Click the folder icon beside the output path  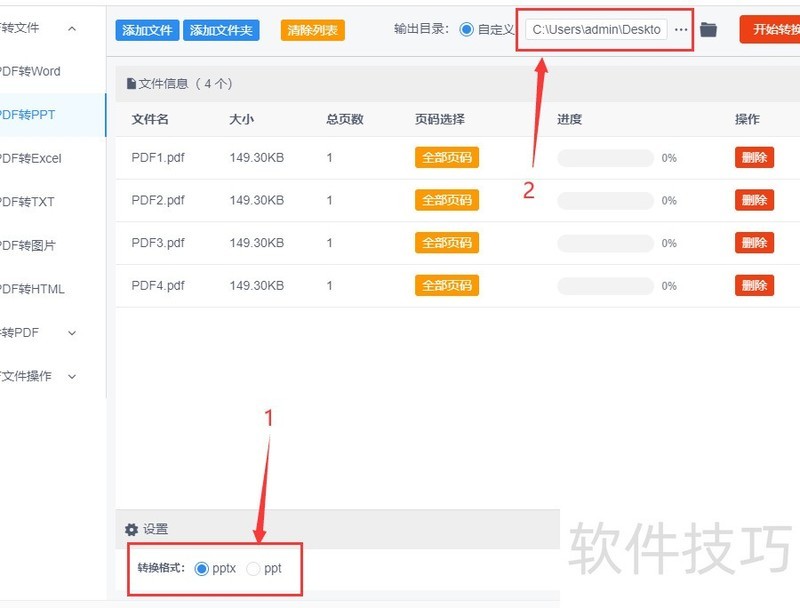pyautogui.click(x=709, y=29)
